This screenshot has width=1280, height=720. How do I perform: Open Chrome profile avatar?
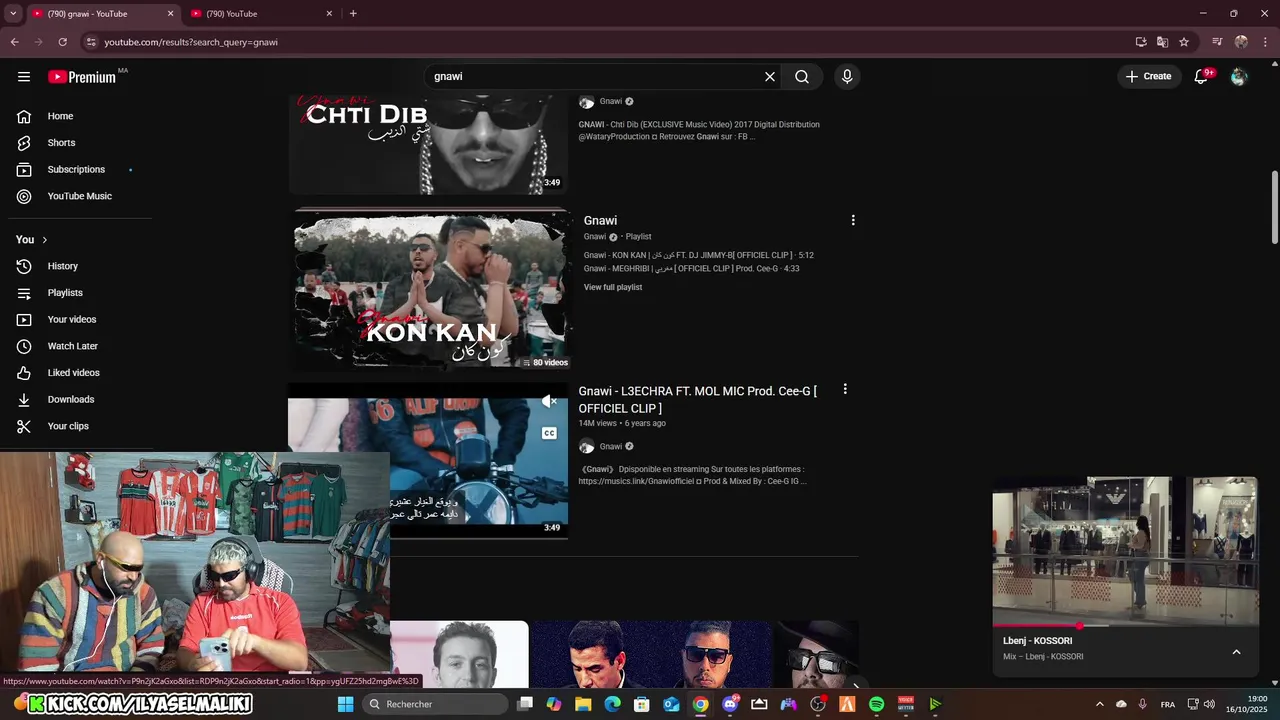(1241, 42)
